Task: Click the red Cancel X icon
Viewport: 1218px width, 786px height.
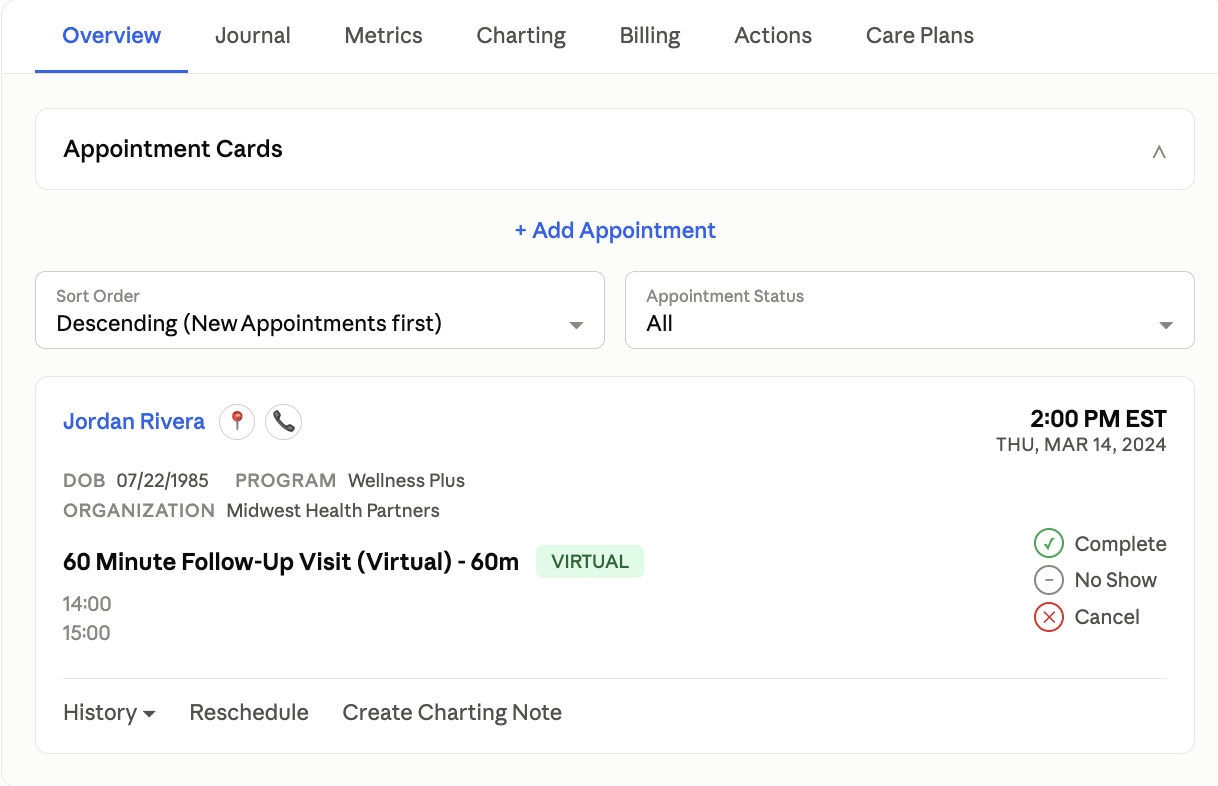Action: click(x=1048, y=617)
